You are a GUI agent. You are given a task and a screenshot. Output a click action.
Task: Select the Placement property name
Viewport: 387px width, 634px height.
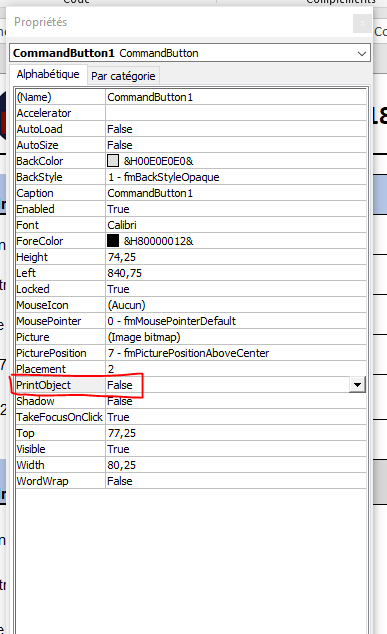[41, 369]
